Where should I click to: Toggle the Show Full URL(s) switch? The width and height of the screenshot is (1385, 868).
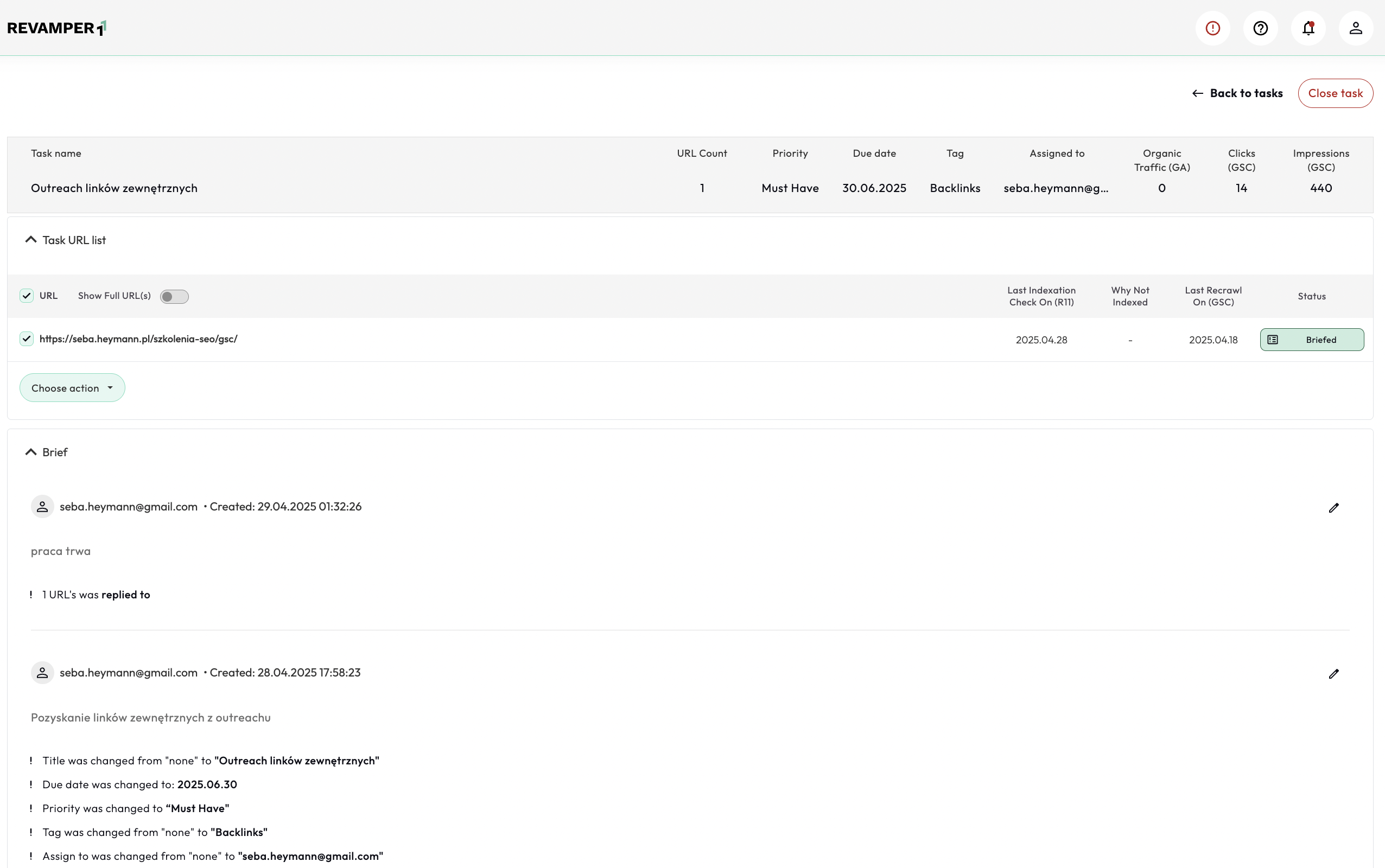[174, 296]
